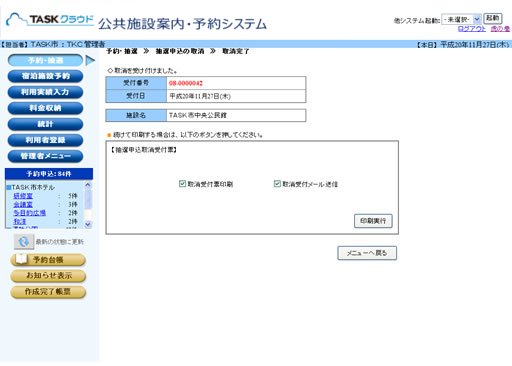Click the 最新の状態に更新 label
The image size is (512, 366).
(x=60, y=242)
